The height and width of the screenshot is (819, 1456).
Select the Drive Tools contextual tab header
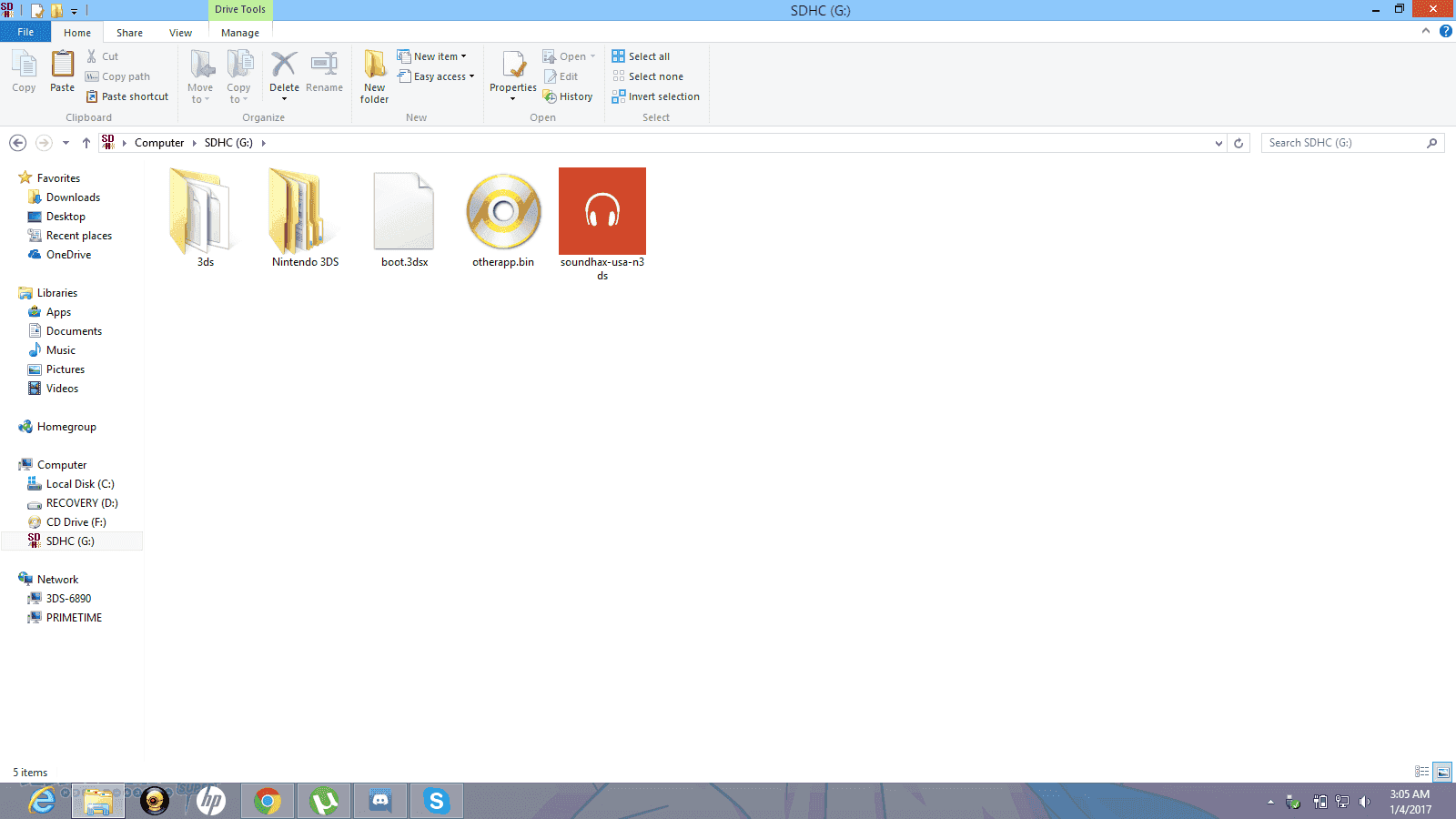click(240, 10)
